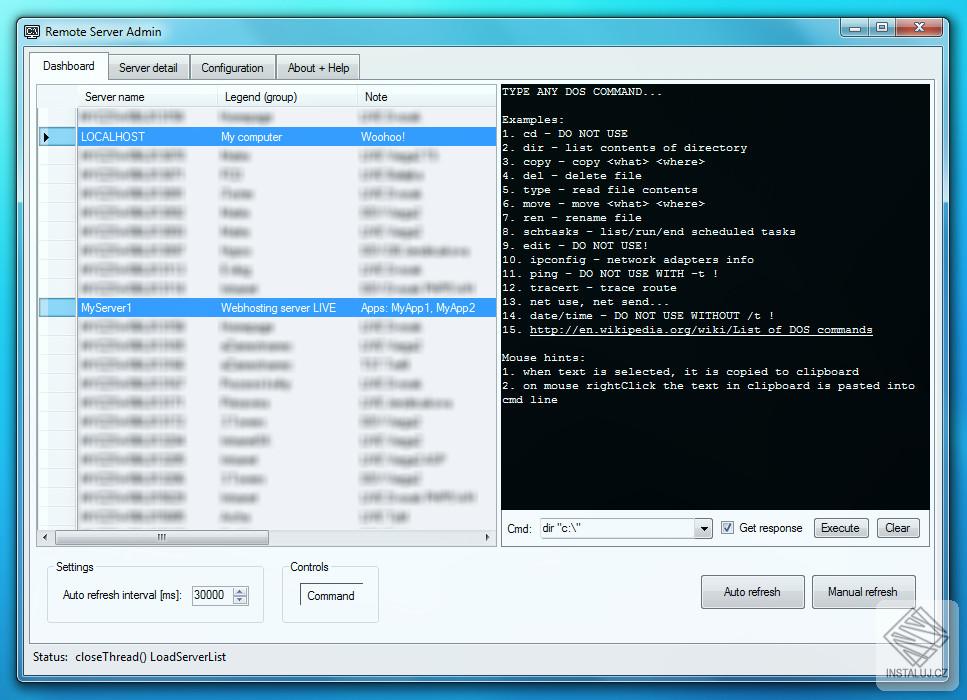Click the horizontal scrollbar below the server list
967x700 pixels.
[160, 537]
